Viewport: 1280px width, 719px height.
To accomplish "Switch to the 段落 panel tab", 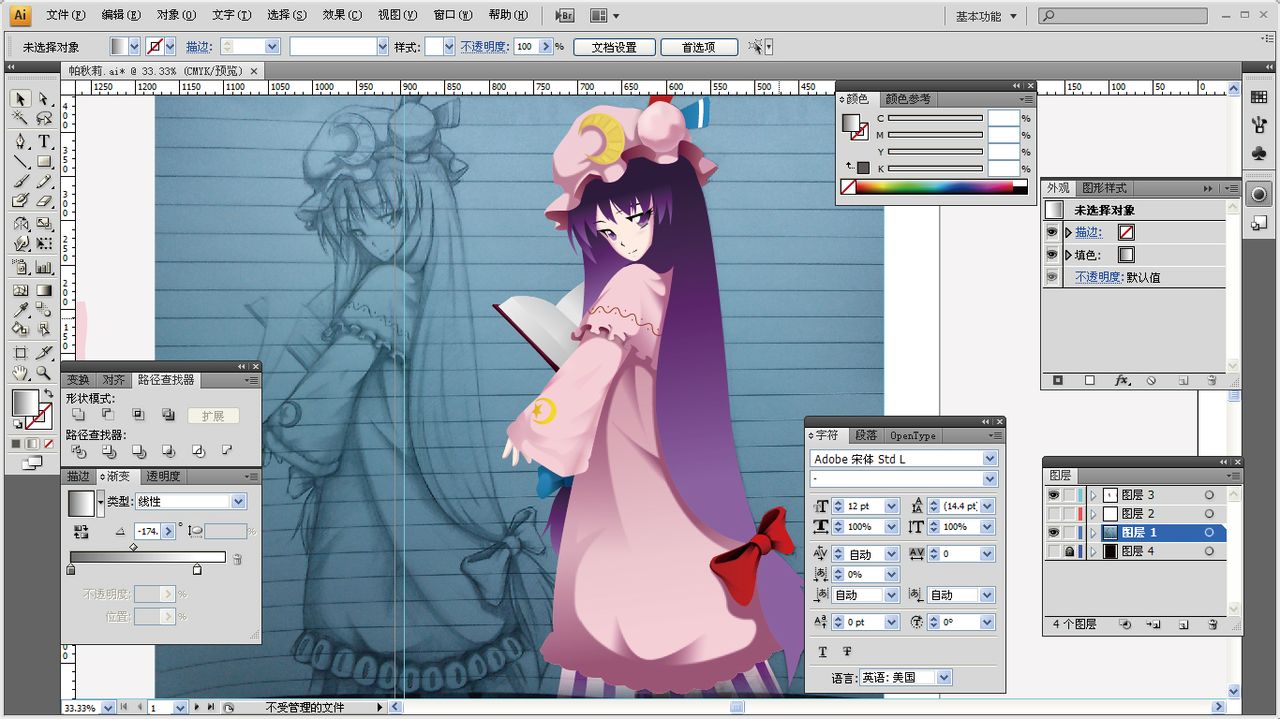I will [x=865, y=436].
